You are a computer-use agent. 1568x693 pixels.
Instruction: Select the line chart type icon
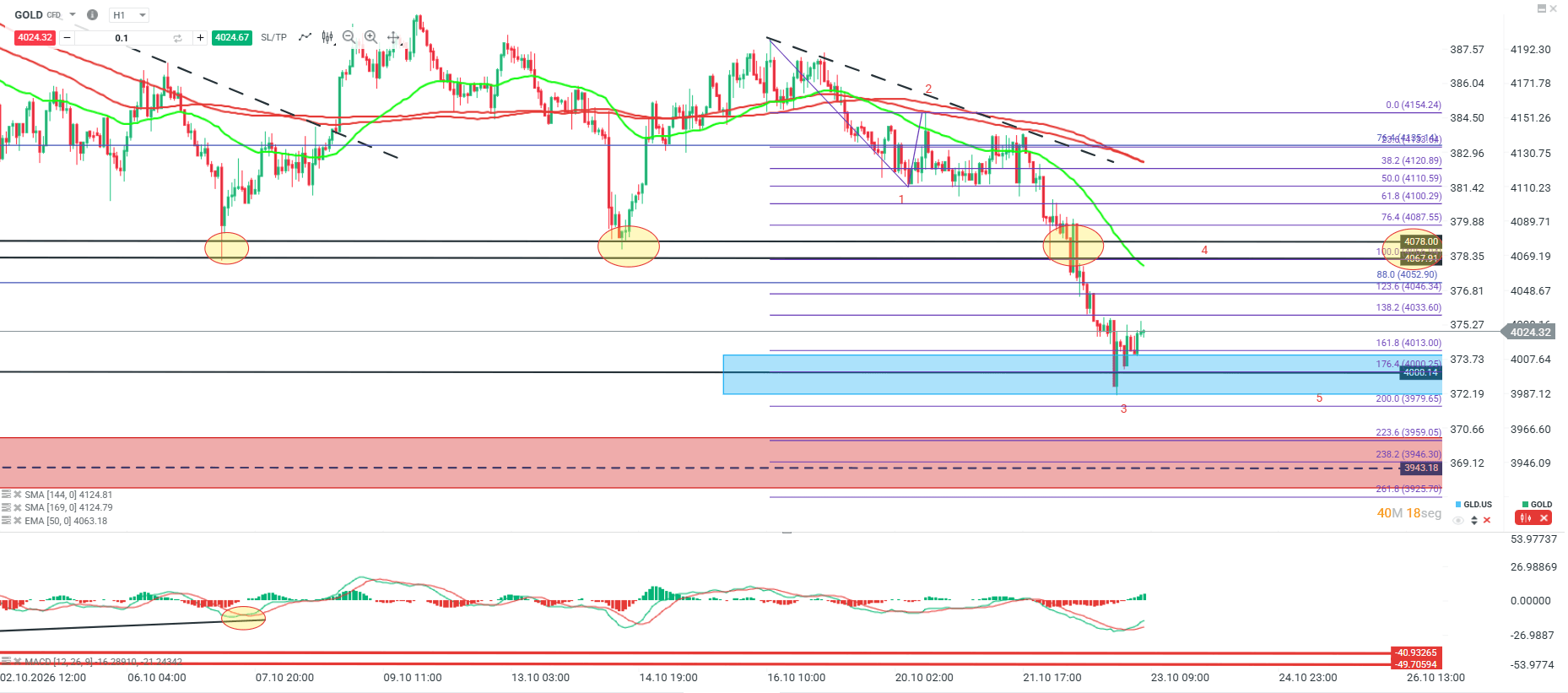(305, 37)
